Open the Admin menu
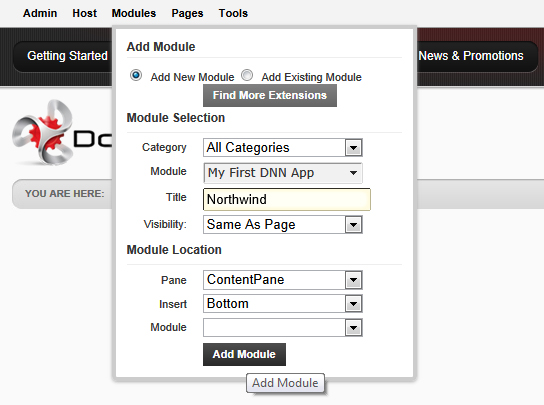This screenshot has width=544, height=405. tap(40, 13)
